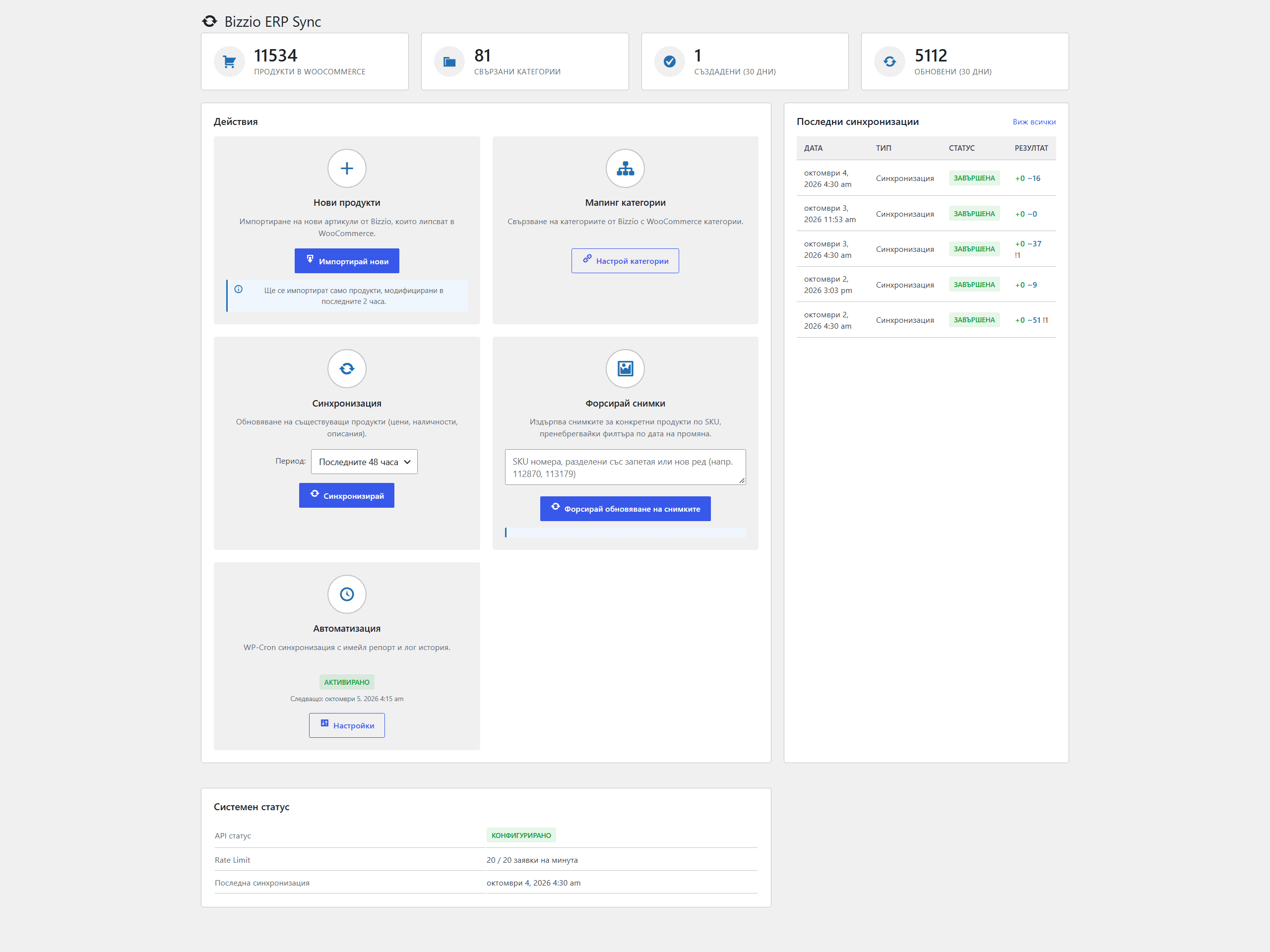Open automation Настройки button
Image resolution: width=1270 pixels, height=952 pixels.
click(x=346, y=725)
